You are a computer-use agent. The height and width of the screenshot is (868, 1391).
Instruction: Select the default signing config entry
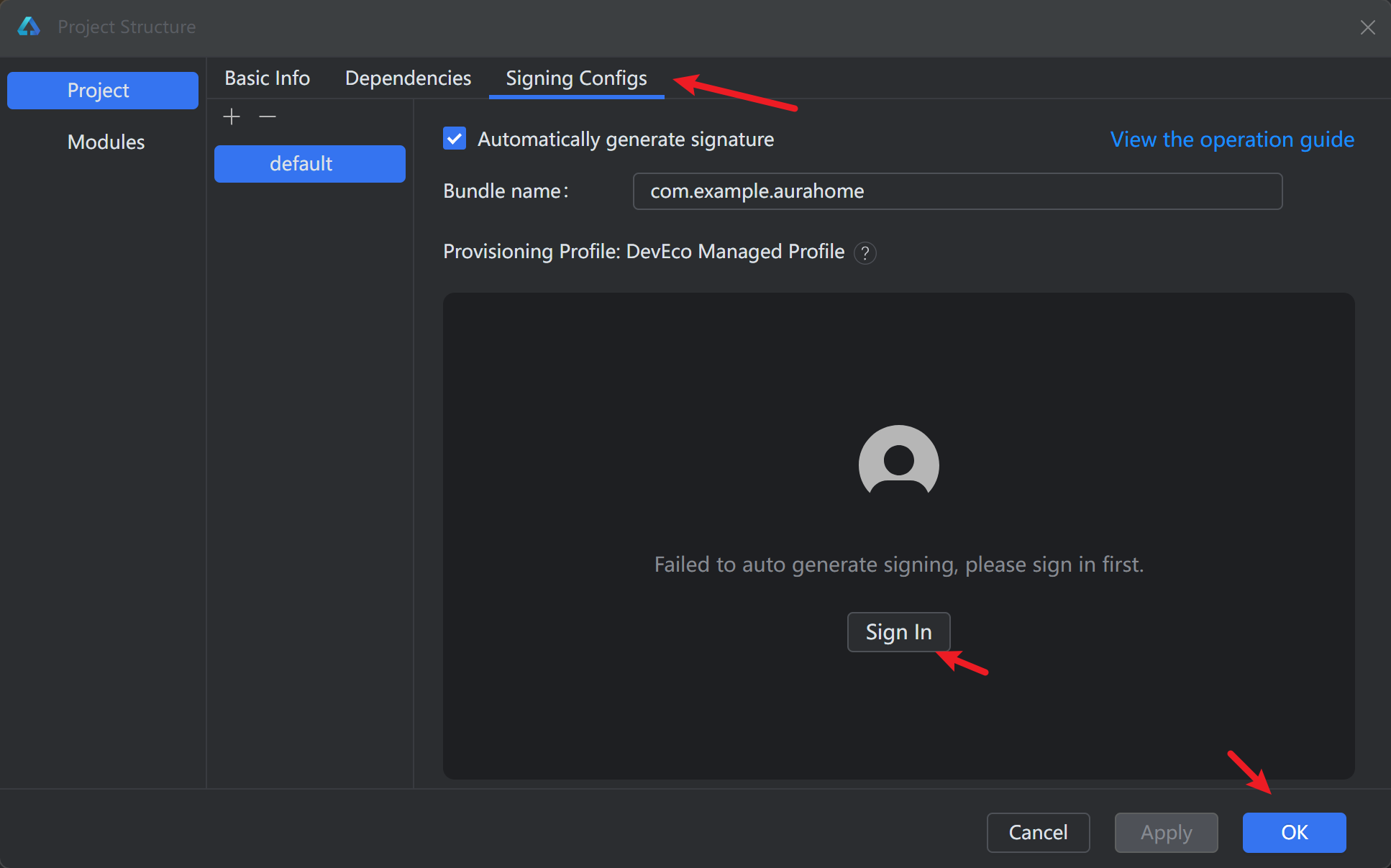pos(310,164)
